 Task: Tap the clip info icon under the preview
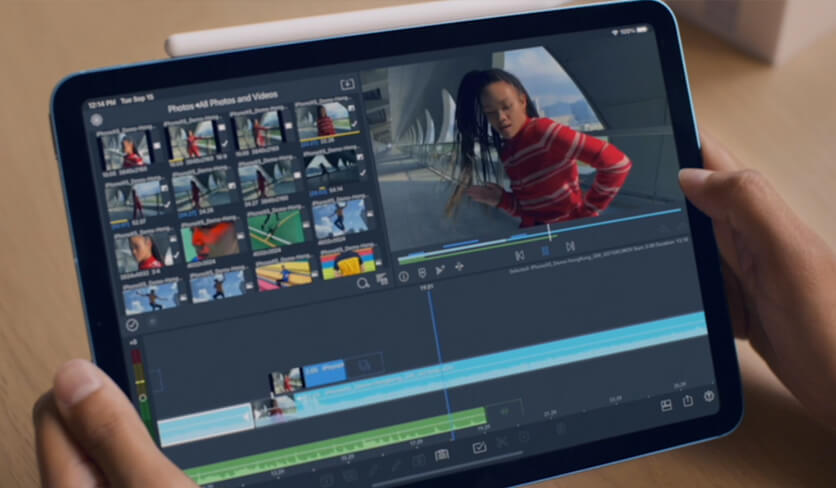[x=404, y=276]
